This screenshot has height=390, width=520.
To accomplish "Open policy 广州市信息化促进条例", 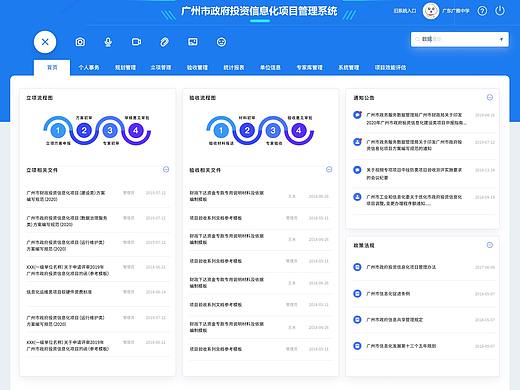I will tap(388, 294).
